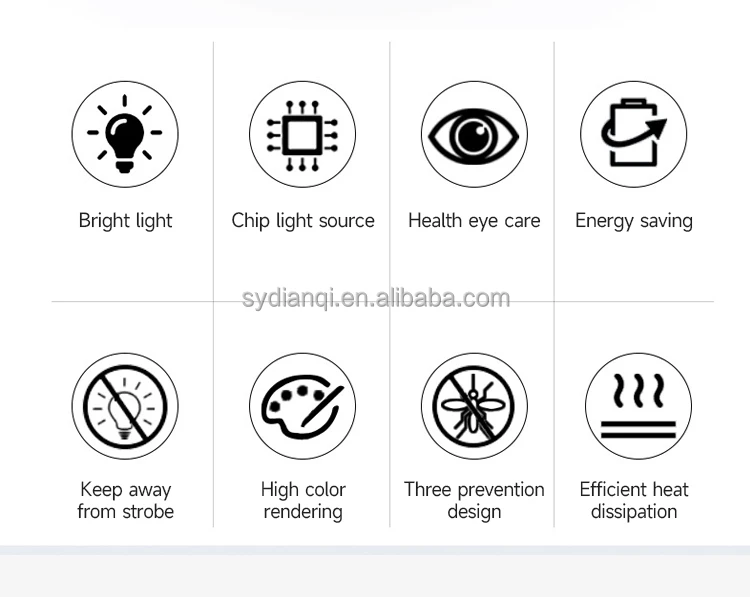Click the eye icon for eye care
Screen dimensions: 750x597
point(474,134)
